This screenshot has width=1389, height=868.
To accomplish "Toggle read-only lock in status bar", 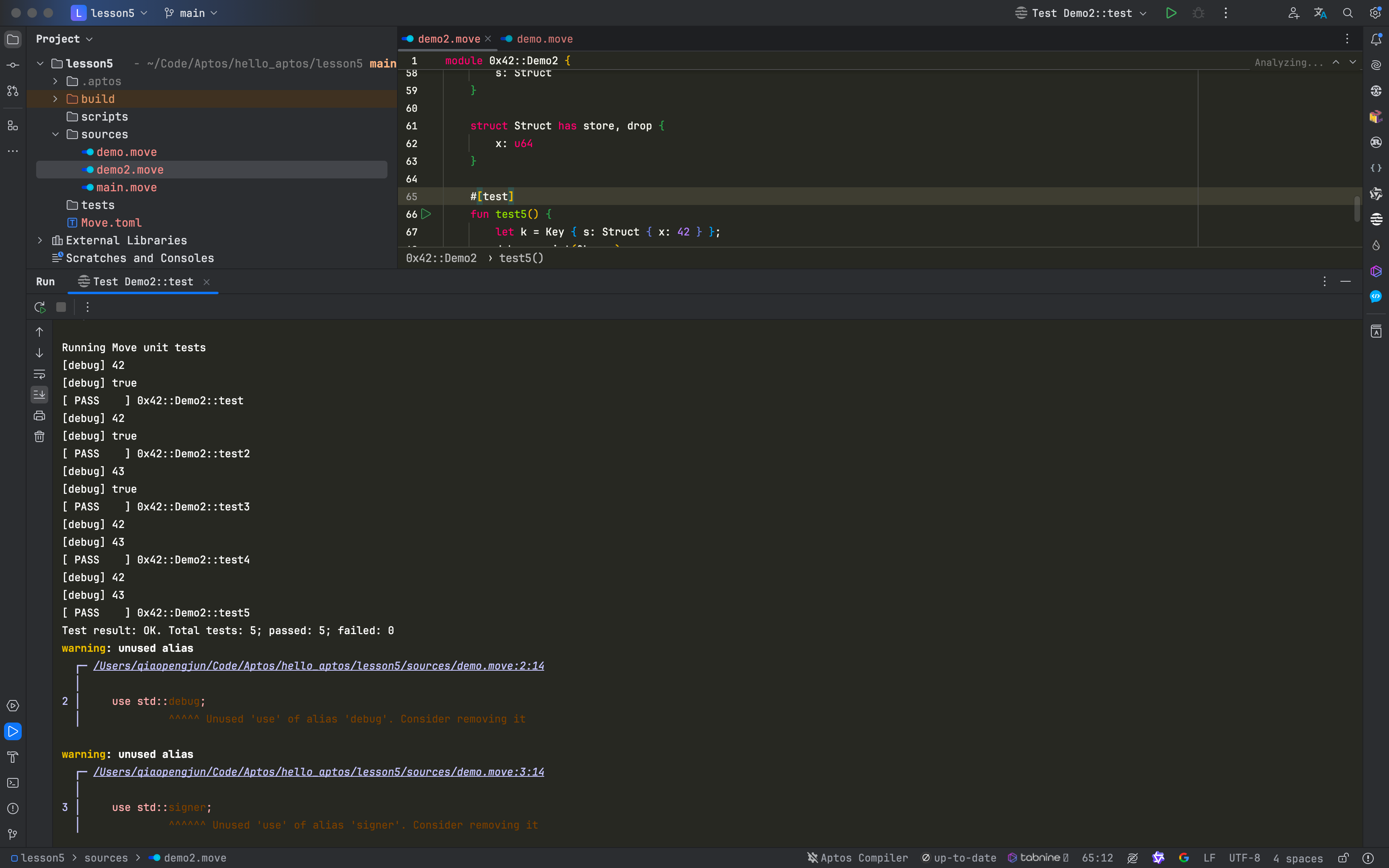I will click(1344, 858).
